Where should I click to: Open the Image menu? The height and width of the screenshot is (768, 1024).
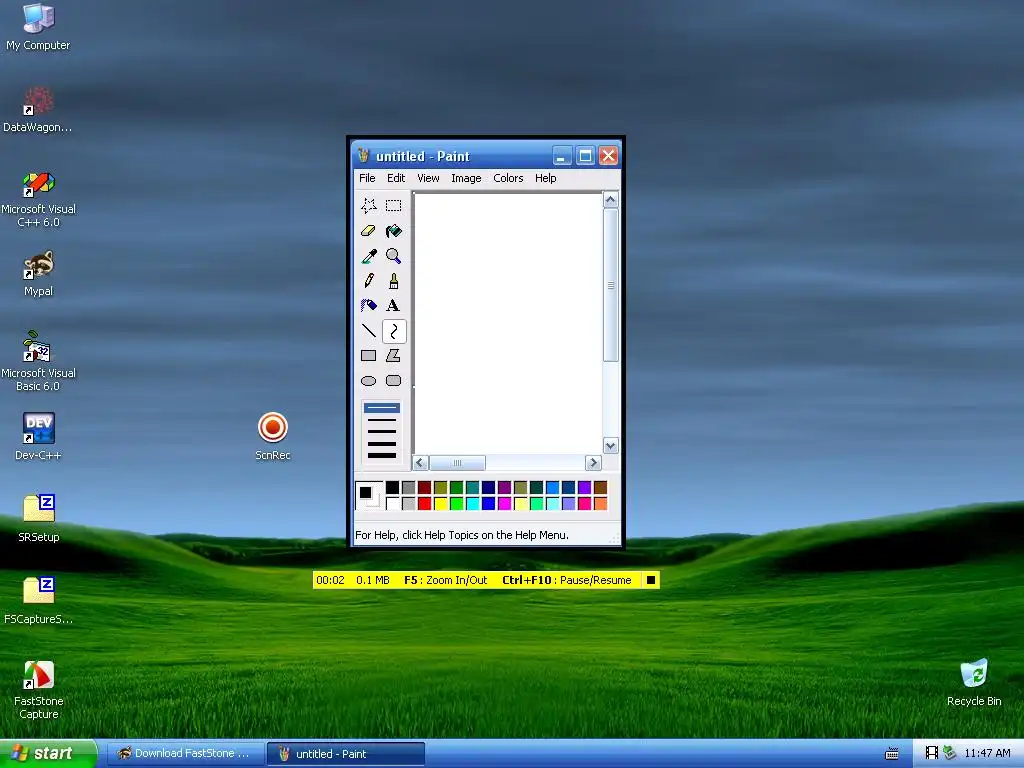(466, 178)
